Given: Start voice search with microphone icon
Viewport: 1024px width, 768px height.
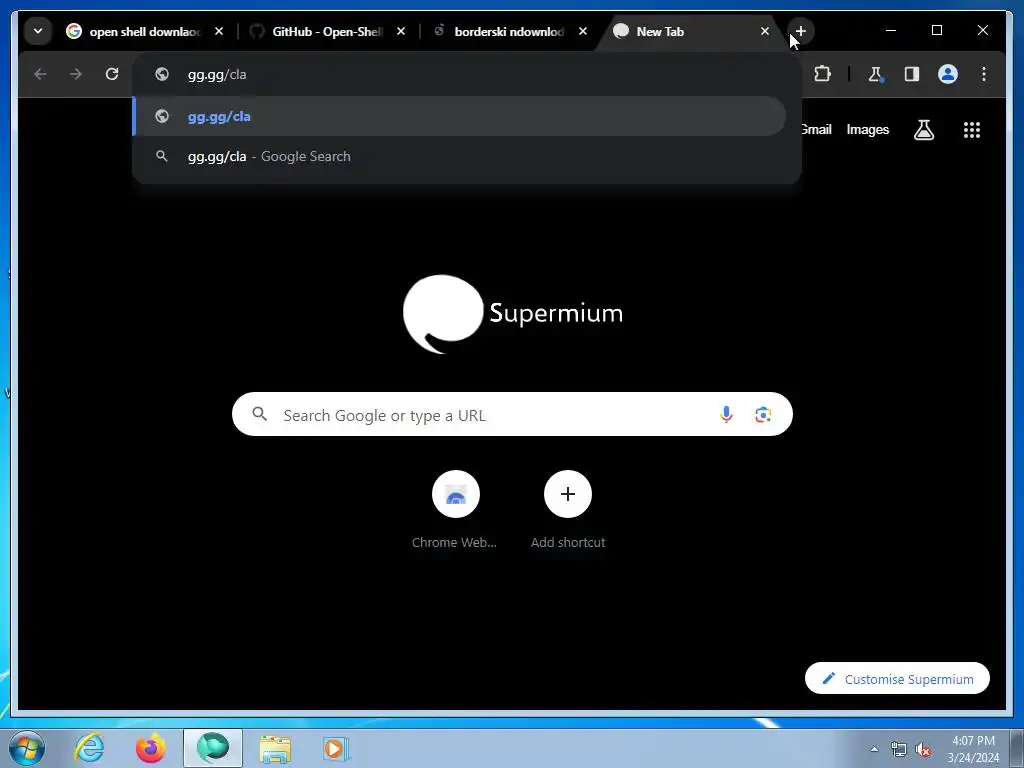Looking at the screenshot, I should coord(726,415).
